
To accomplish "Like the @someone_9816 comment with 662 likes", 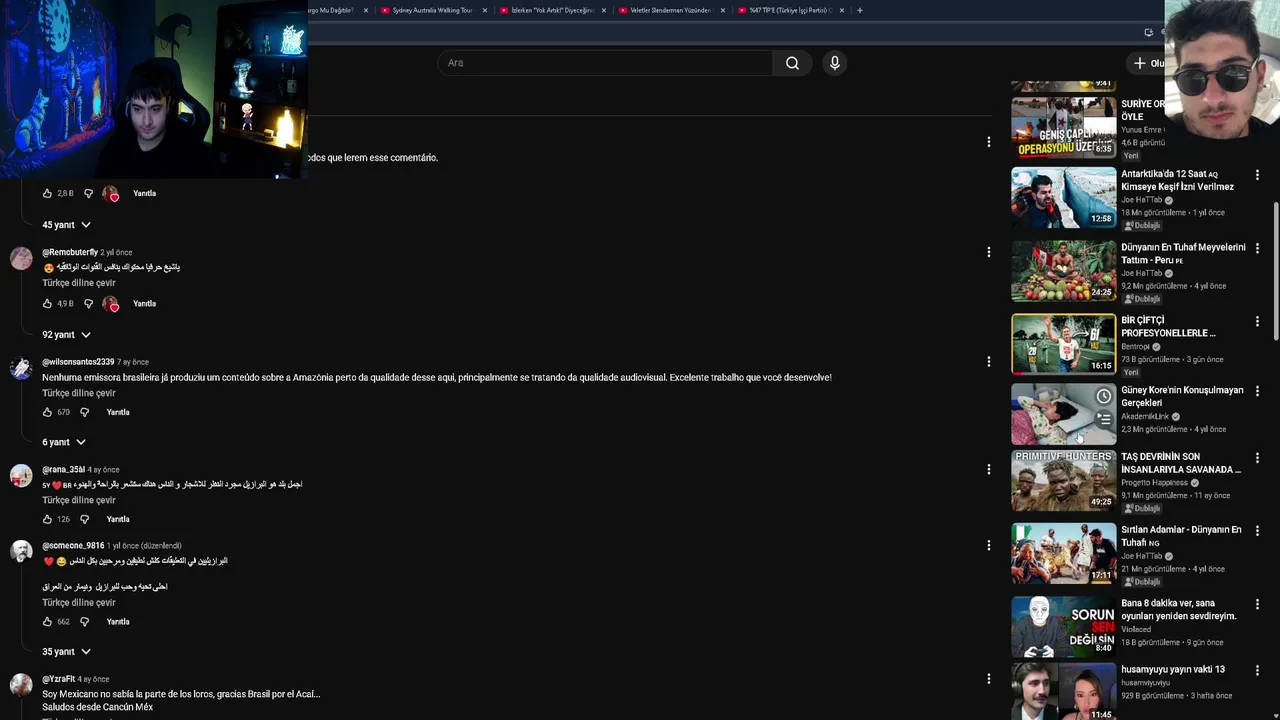I will 47,621.
